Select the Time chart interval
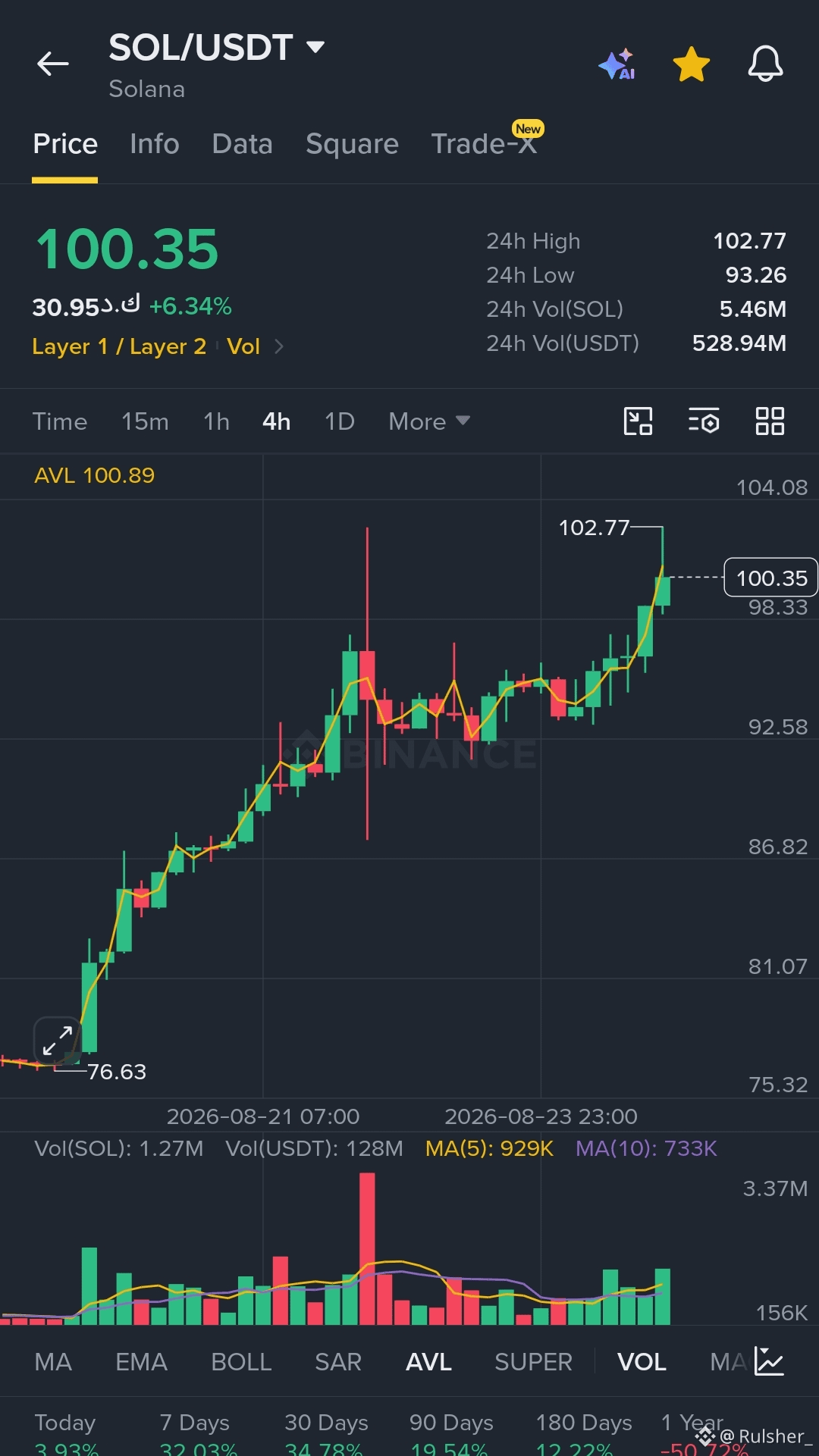The image size is (819, 1456). (x=60, y=421)
